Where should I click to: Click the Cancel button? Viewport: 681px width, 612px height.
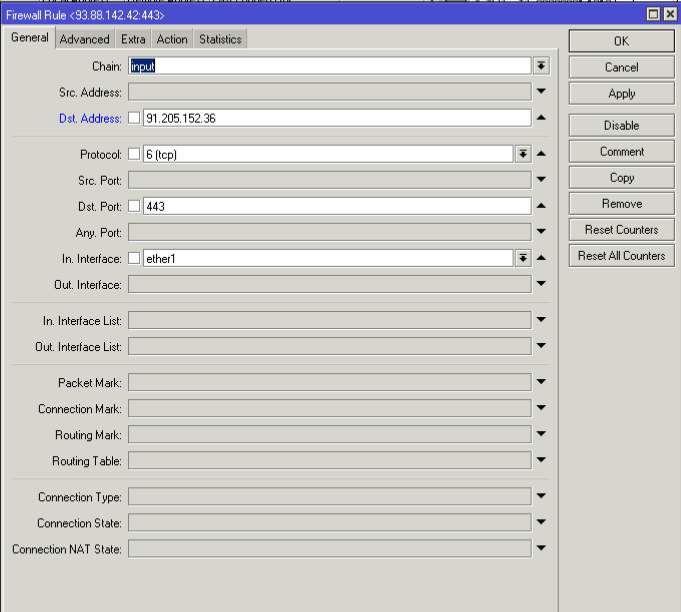621,67
